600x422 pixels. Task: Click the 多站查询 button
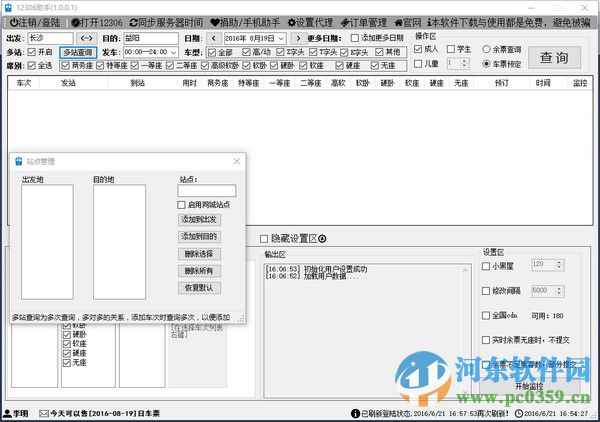(78, 52)
